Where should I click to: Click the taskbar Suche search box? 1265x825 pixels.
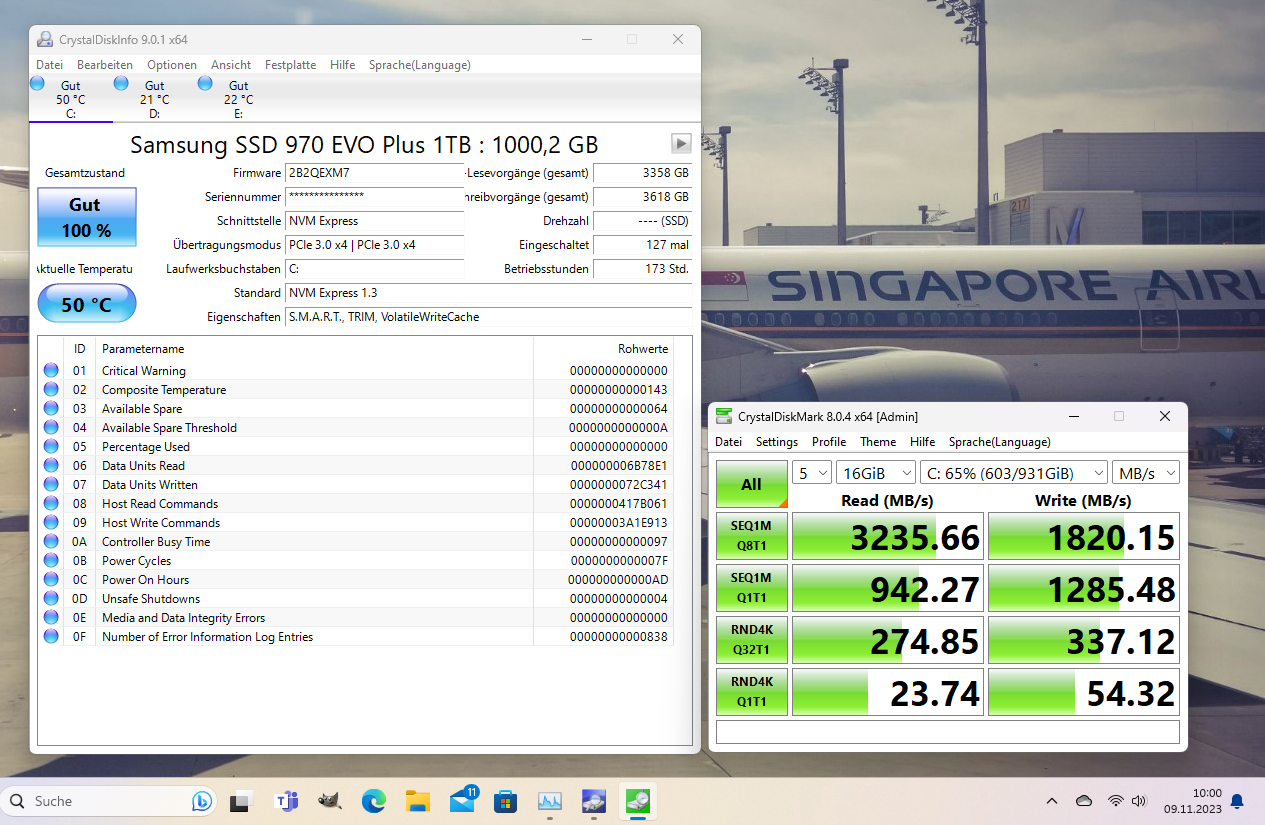pos(110,801)
